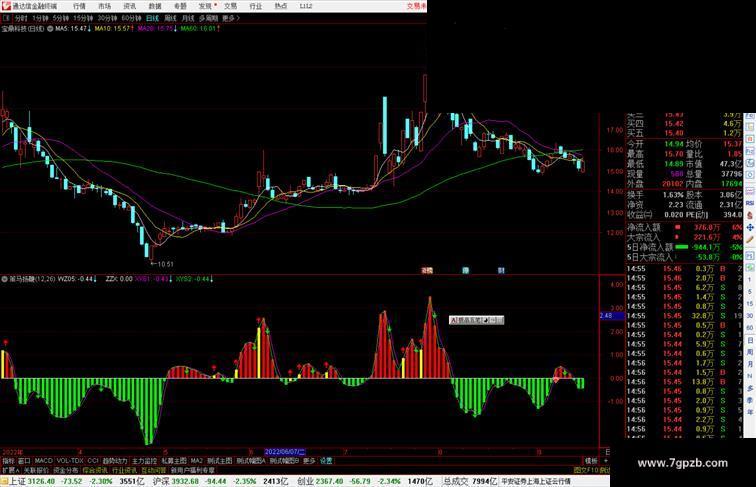Switch to 月线 monthly chart

[188, 18]
